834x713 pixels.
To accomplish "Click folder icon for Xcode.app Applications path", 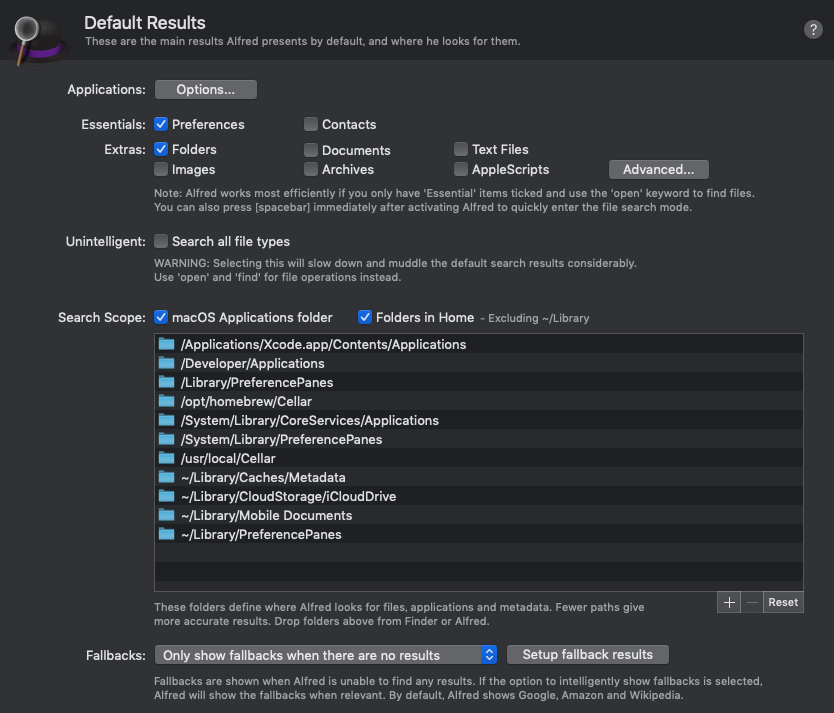I will click(166, 344).
